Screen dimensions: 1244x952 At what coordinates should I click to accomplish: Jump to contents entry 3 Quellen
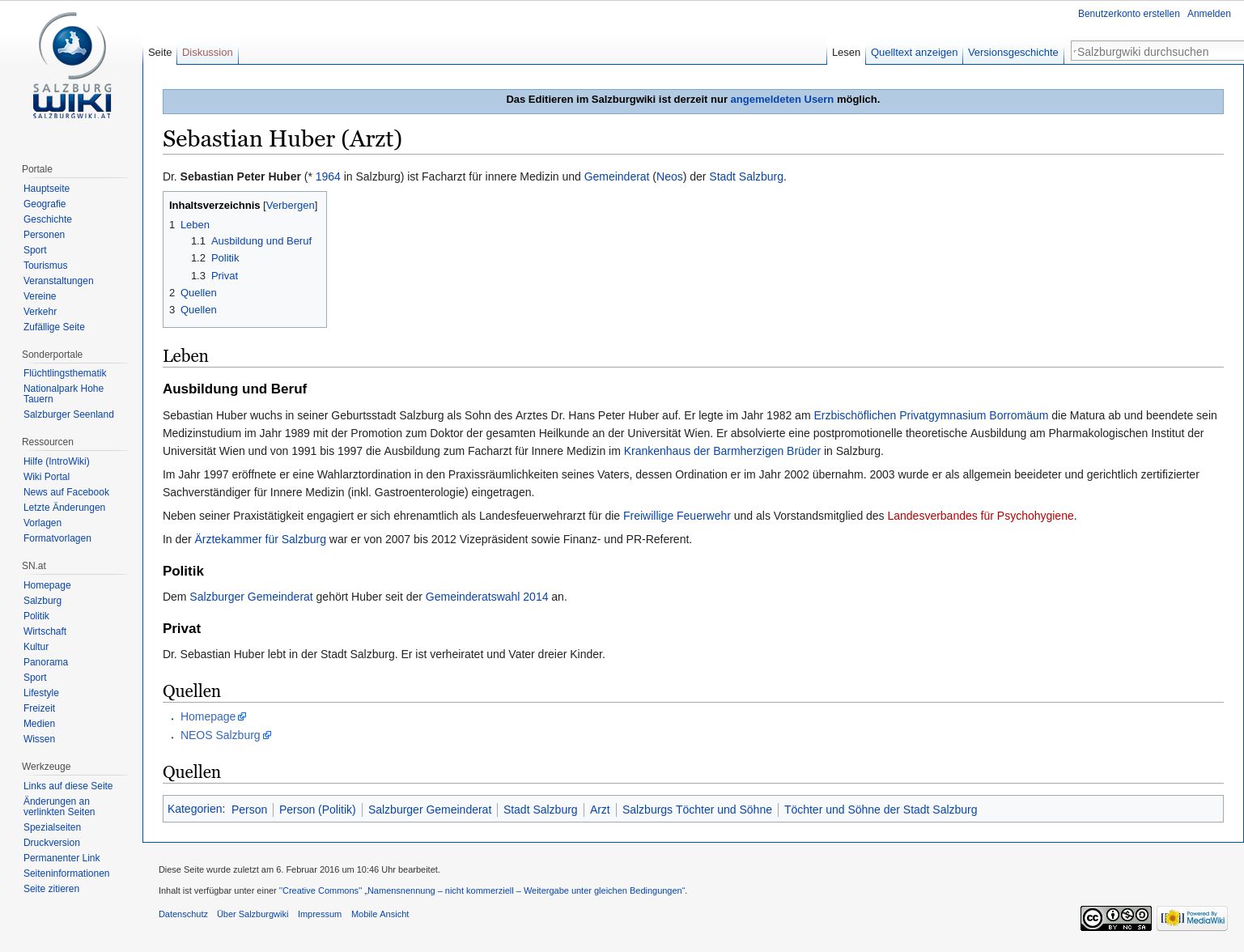click(198, 310)
